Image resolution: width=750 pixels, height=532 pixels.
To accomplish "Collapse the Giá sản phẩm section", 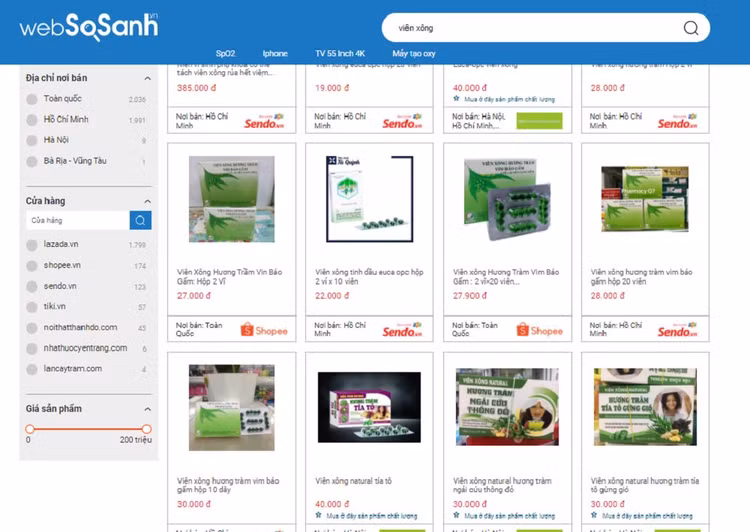I will pos(148,409).
